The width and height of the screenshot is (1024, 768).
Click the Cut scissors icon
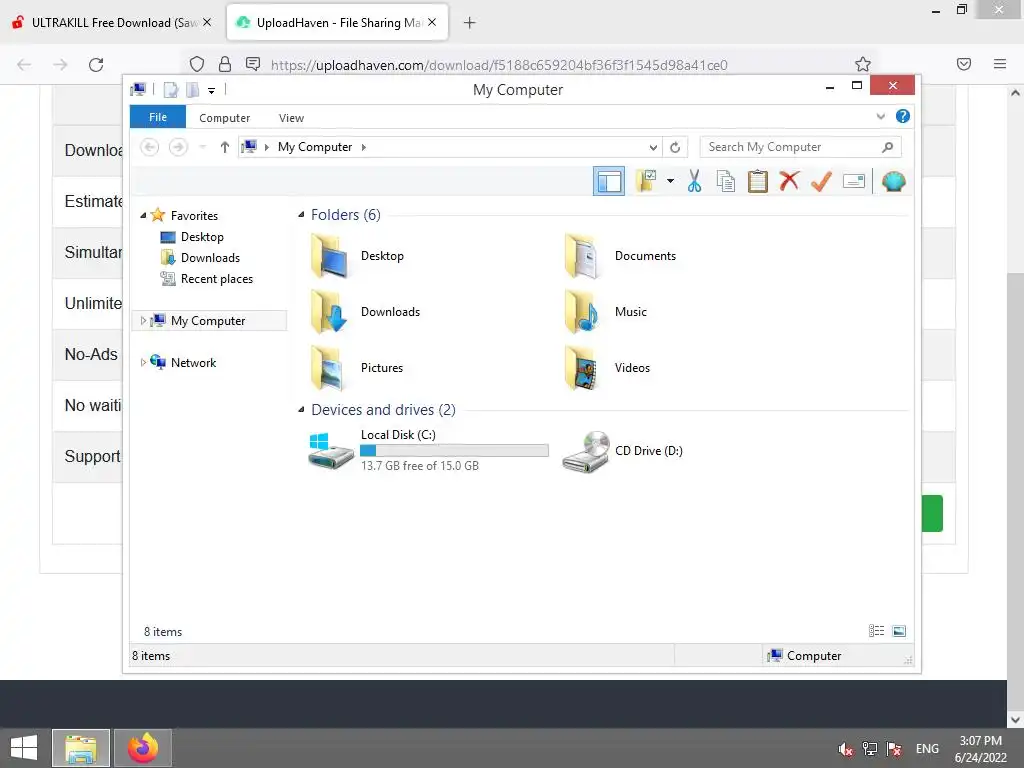[694, 181]
